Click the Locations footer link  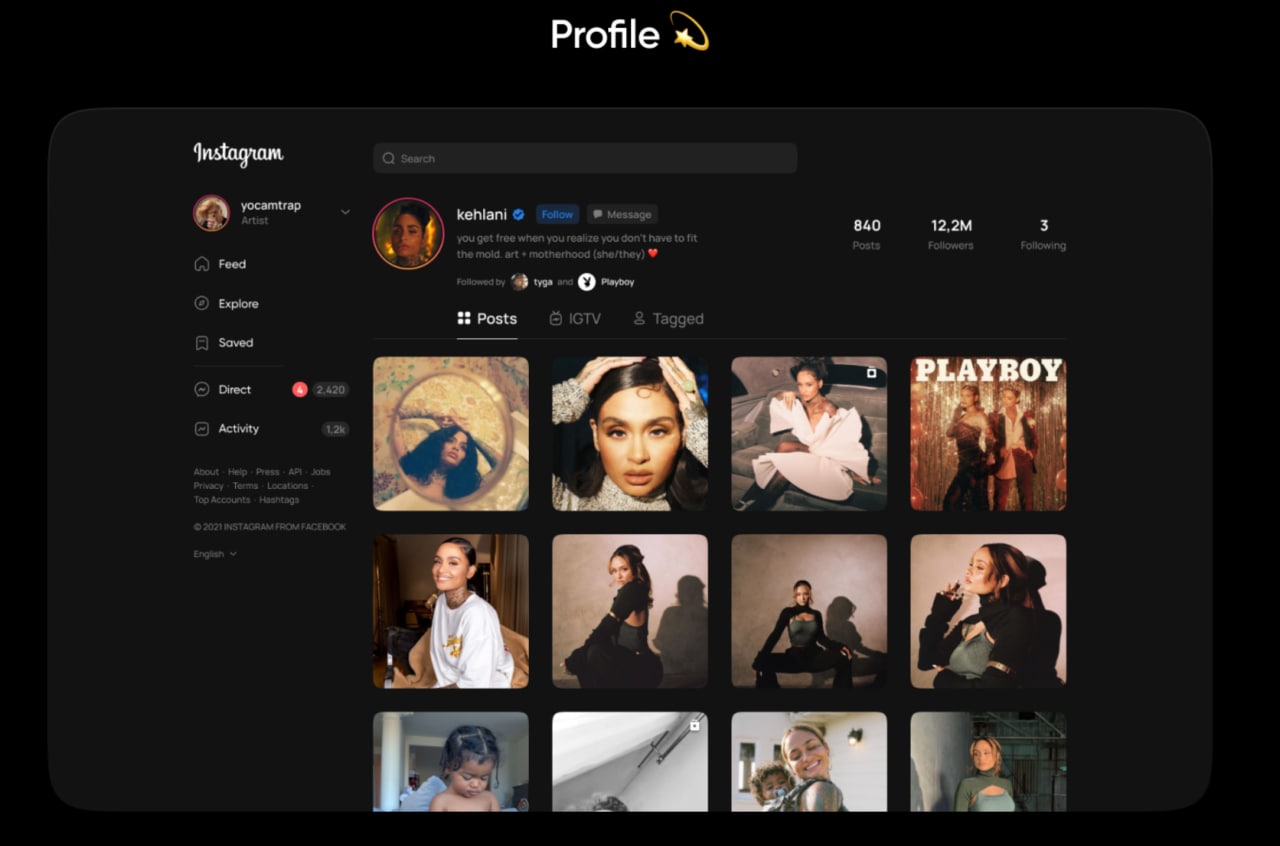coord(287,486)
